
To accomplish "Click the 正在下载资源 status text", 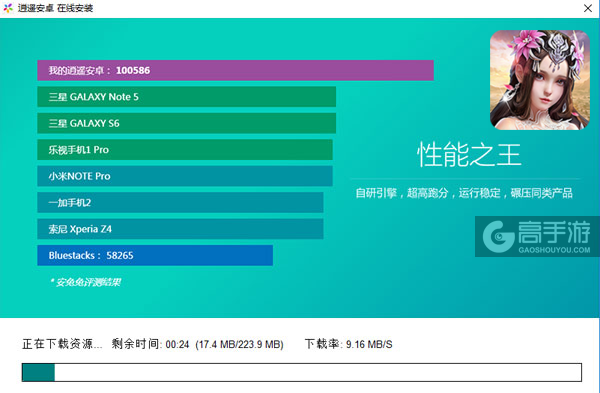I will click(62, 344).
